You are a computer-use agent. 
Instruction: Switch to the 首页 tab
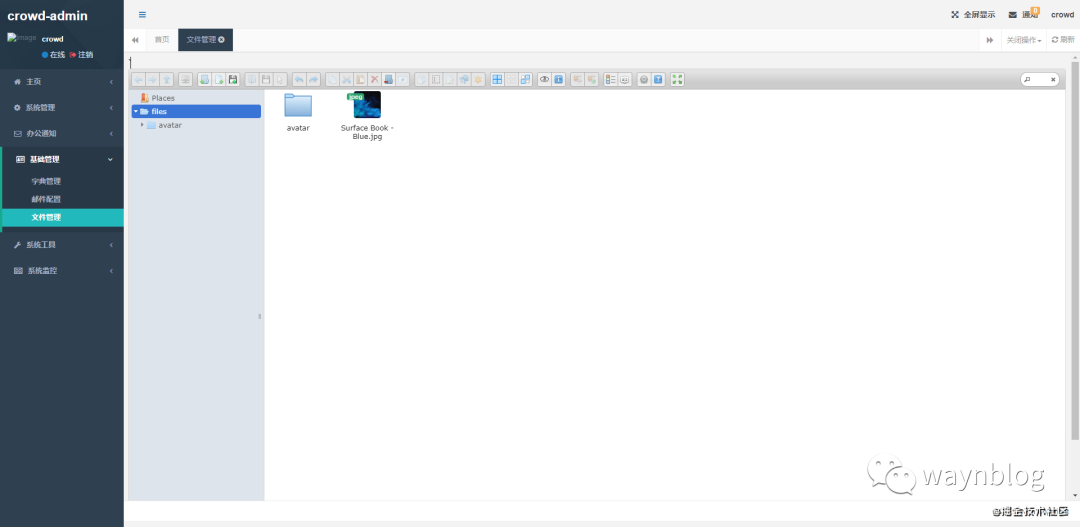(162, 40)
